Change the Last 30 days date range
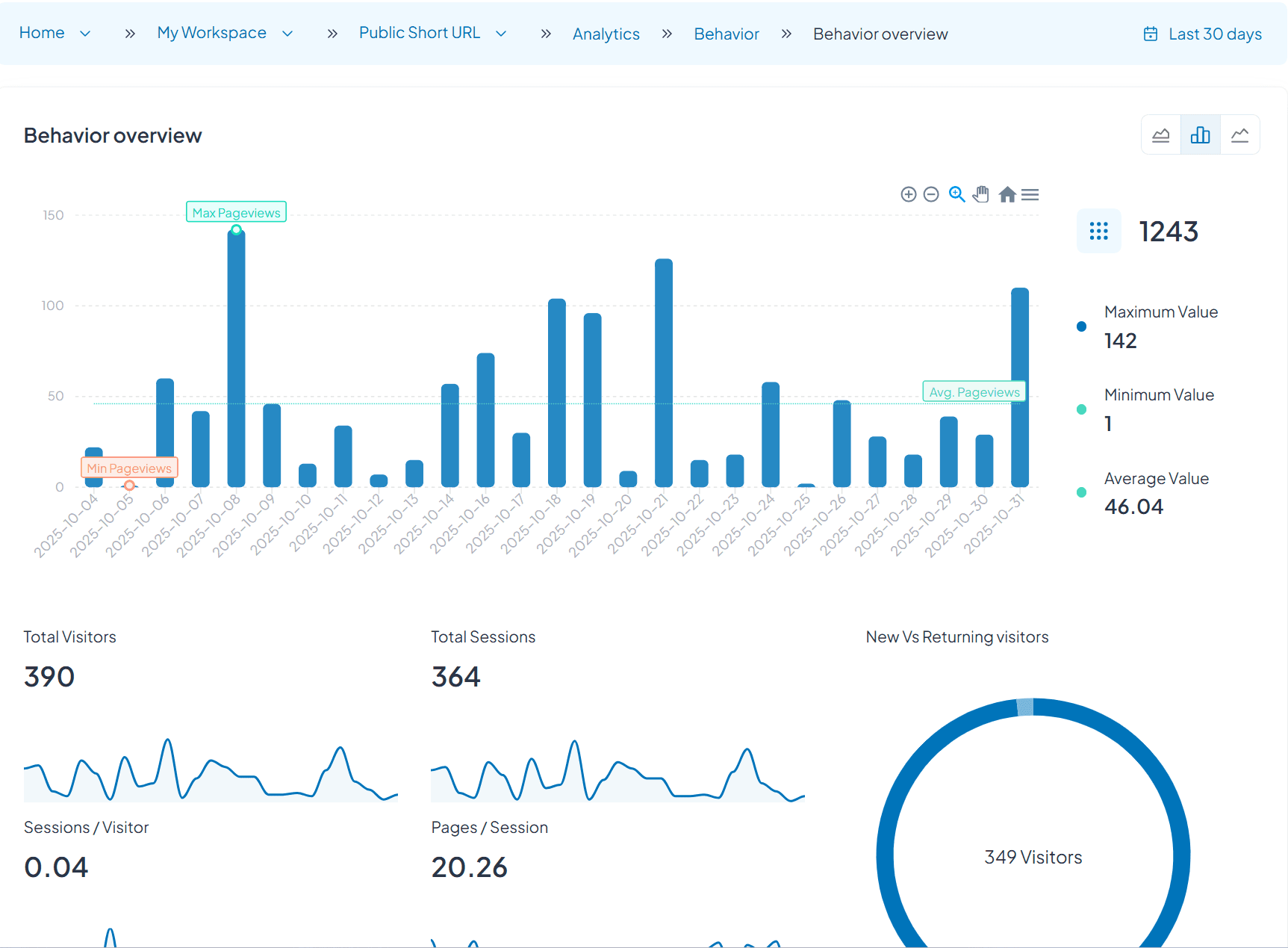 pyautogui.click(x=1214, y=34)
